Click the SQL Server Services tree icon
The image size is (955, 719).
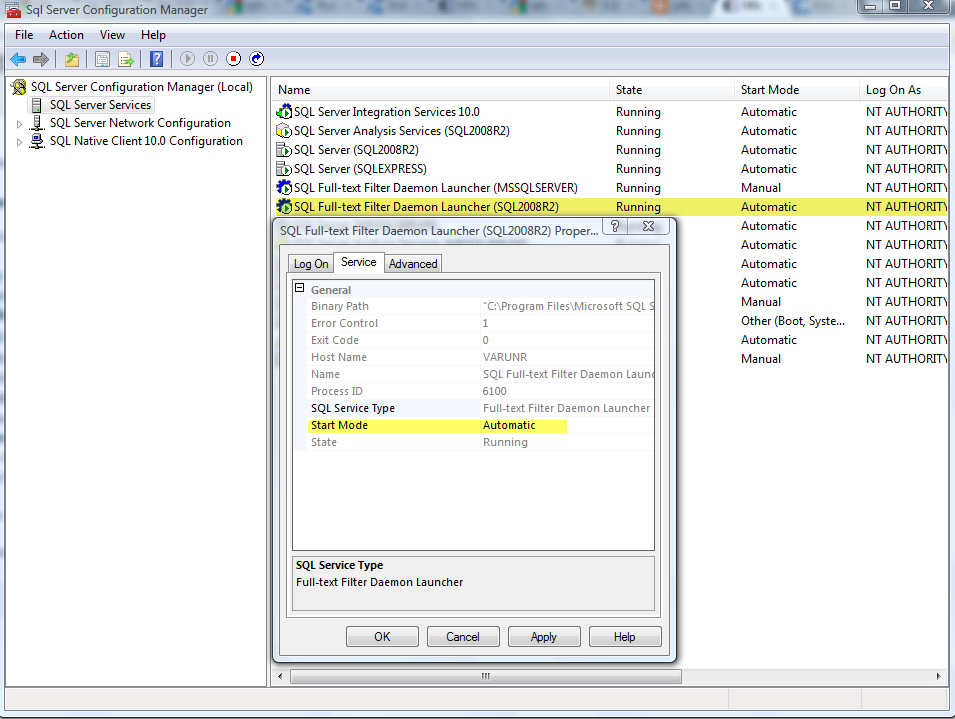[x=37, y=105]
